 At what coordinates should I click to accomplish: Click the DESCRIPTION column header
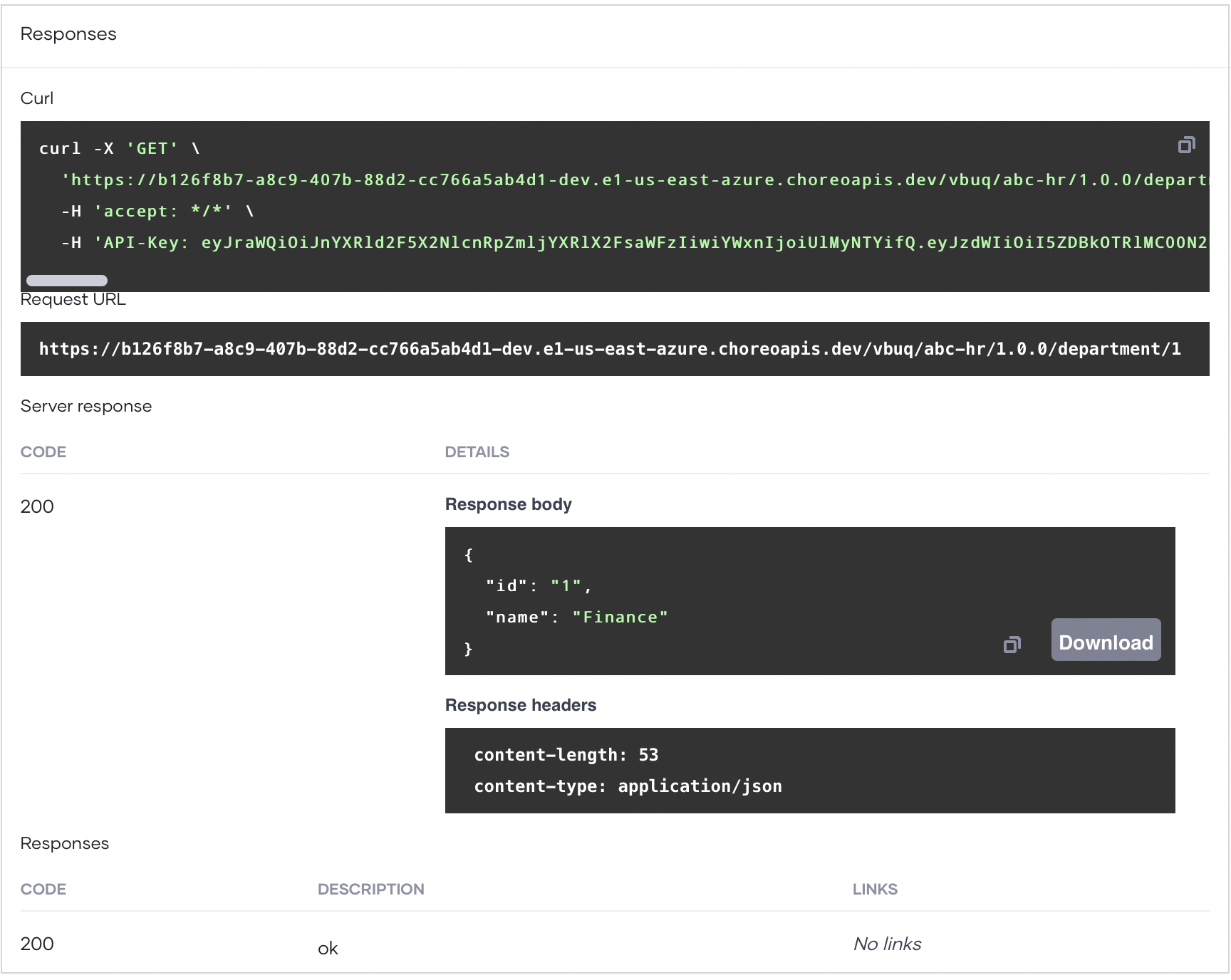(x=370, y=890)
